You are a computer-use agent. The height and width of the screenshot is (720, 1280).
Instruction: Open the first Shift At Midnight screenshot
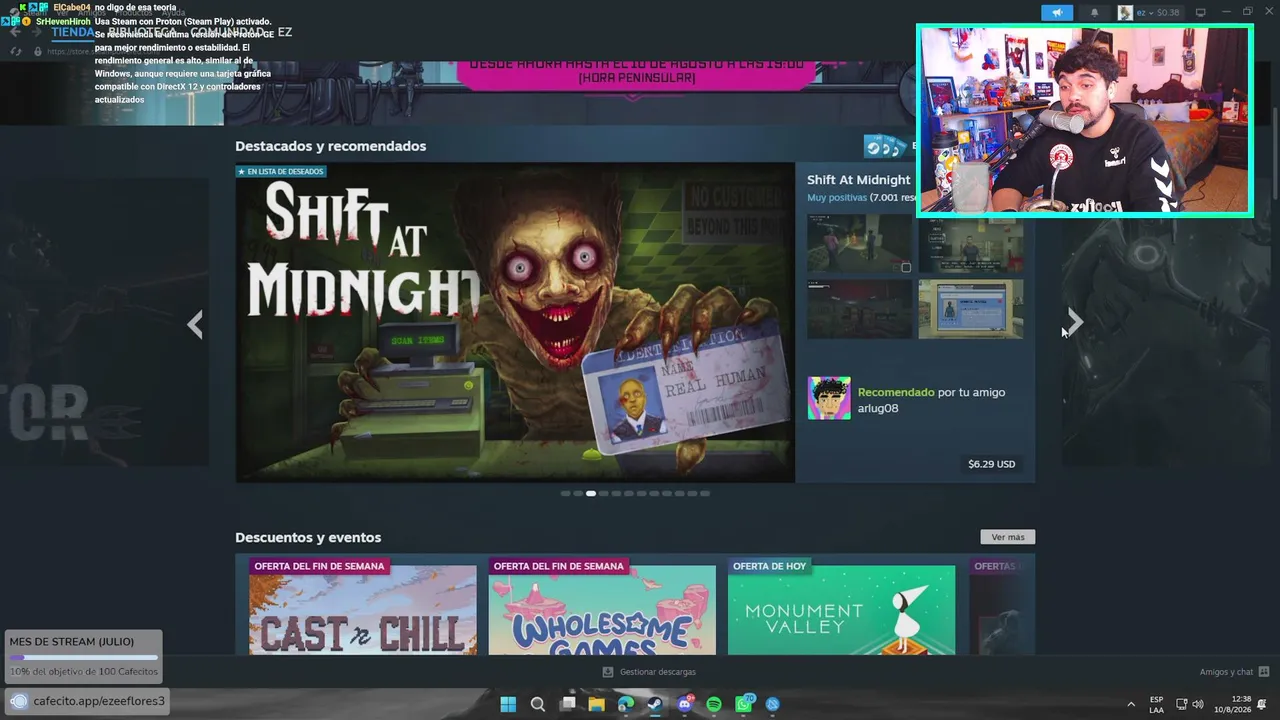pyautogui.click(x=859, y=244)
